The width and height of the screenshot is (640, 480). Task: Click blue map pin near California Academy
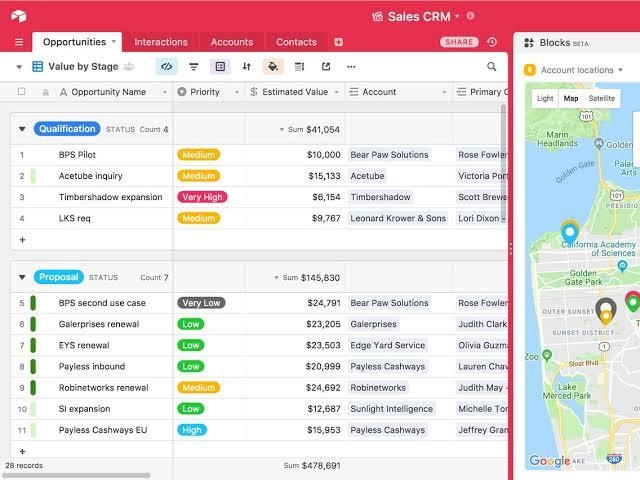tap(570, 235)
